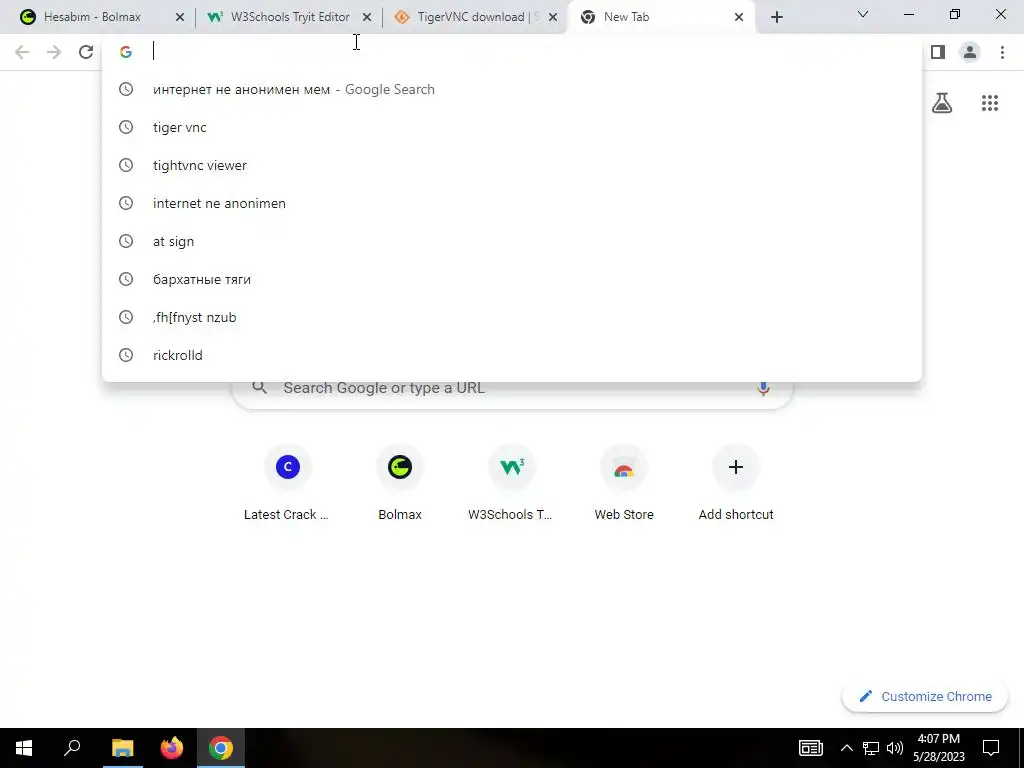Open File Explorer from taskbar
The width and height of the screenshot is (1024, 768).
[122, 748]
